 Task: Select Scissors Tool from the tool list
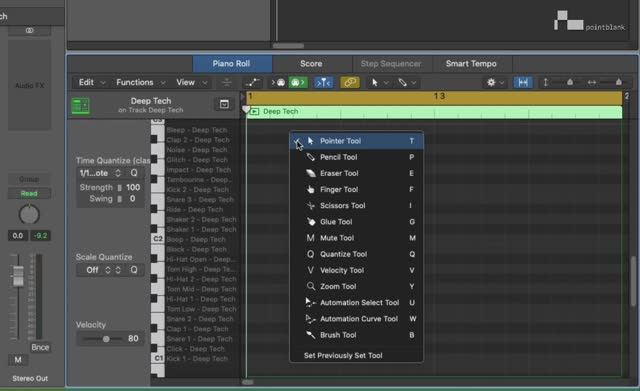pos(356,206)
